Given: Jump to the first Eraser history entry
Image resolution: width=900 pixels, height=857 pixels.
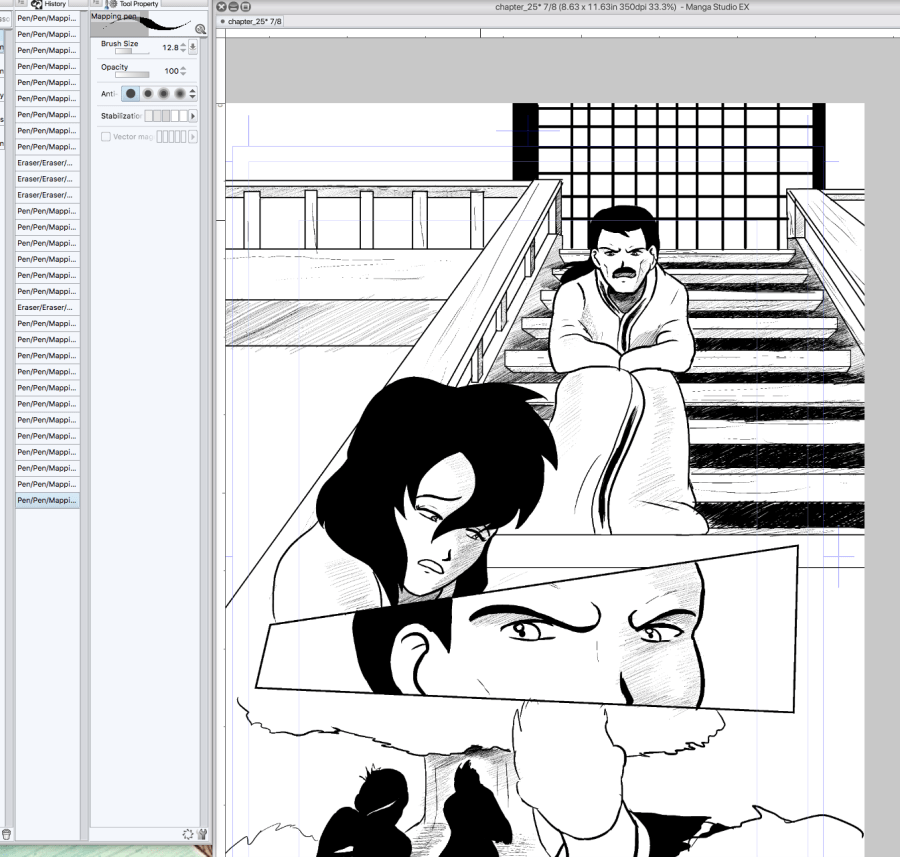Looking at the screenshot, I should point(47,163).
